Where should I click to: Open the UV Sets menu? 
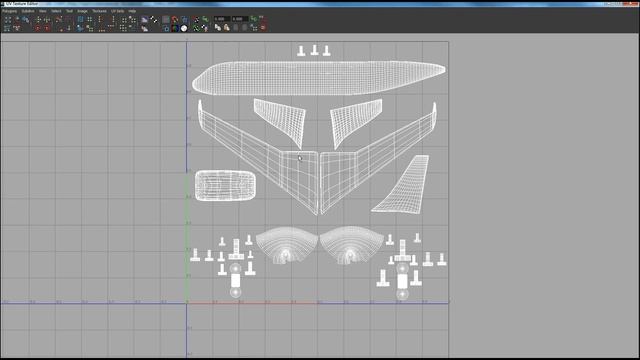118,11
